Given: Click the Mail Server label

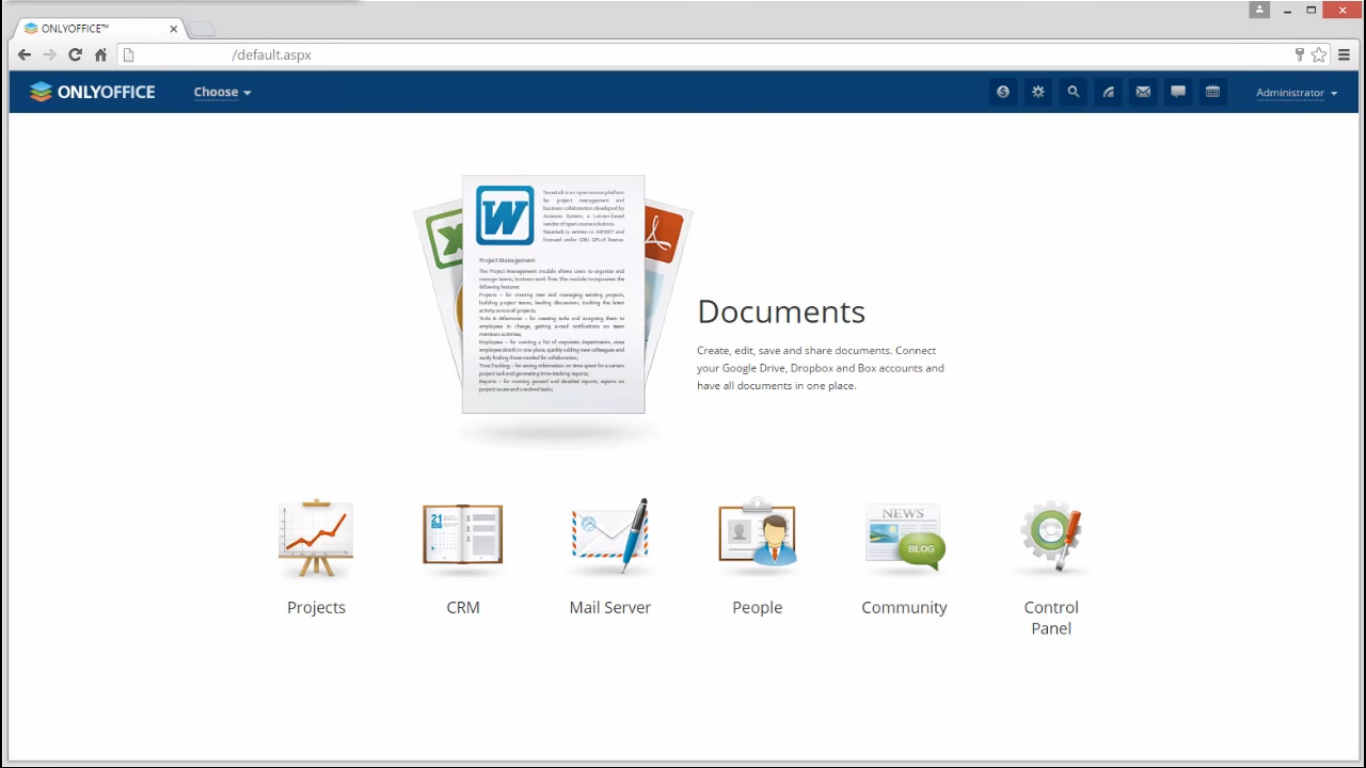Looking at the screenshot, I should point(610,607).
